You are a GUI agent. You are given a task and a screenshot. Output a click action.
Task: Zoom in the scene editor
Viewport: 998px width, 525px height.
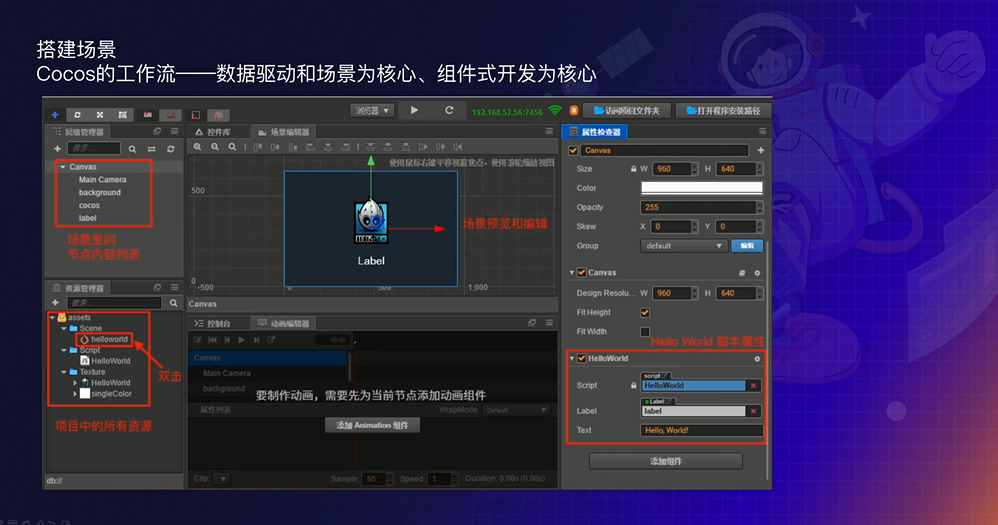click(x=198, y=147)
